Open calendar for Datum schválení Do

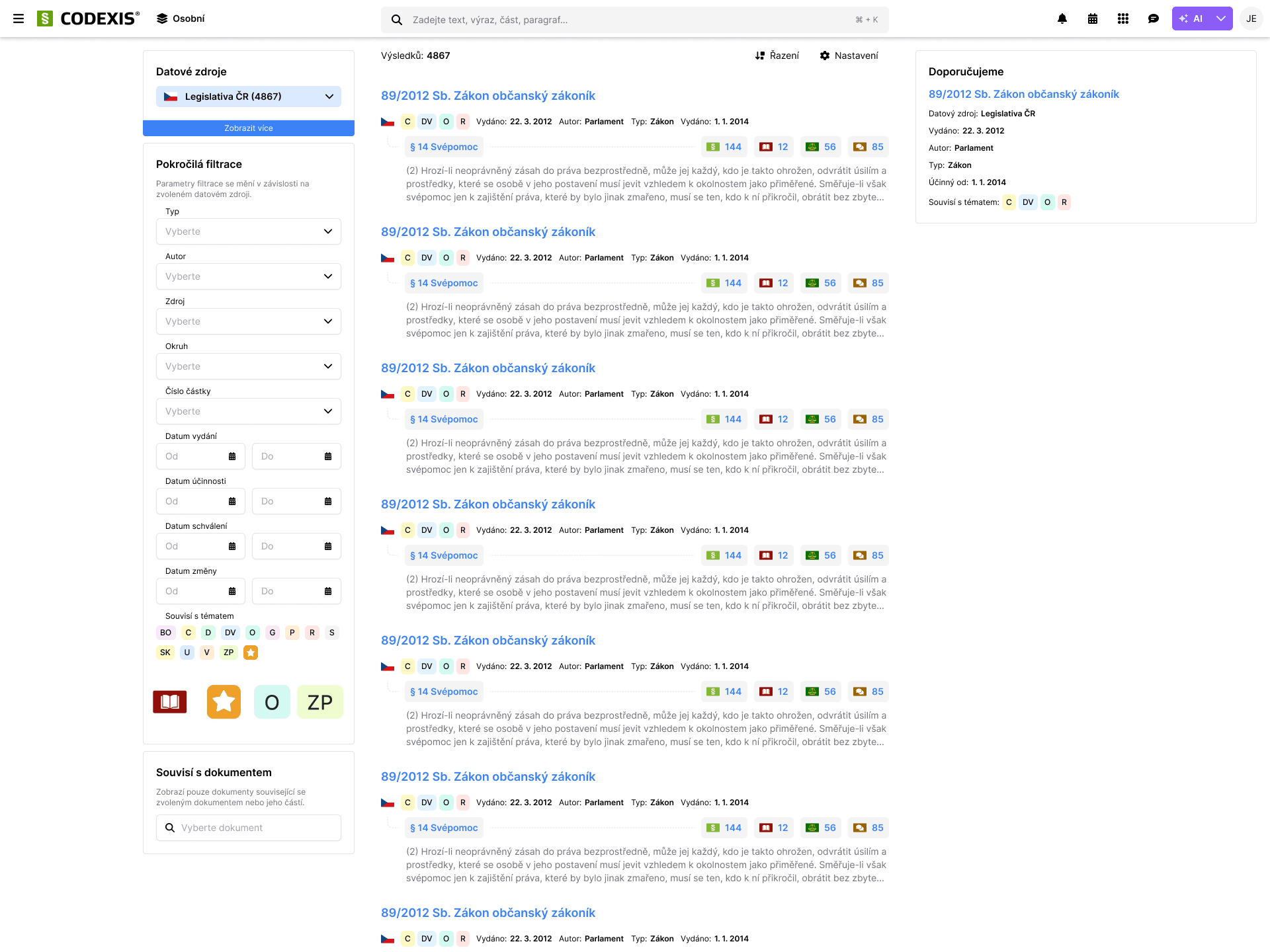pos(328,546)
